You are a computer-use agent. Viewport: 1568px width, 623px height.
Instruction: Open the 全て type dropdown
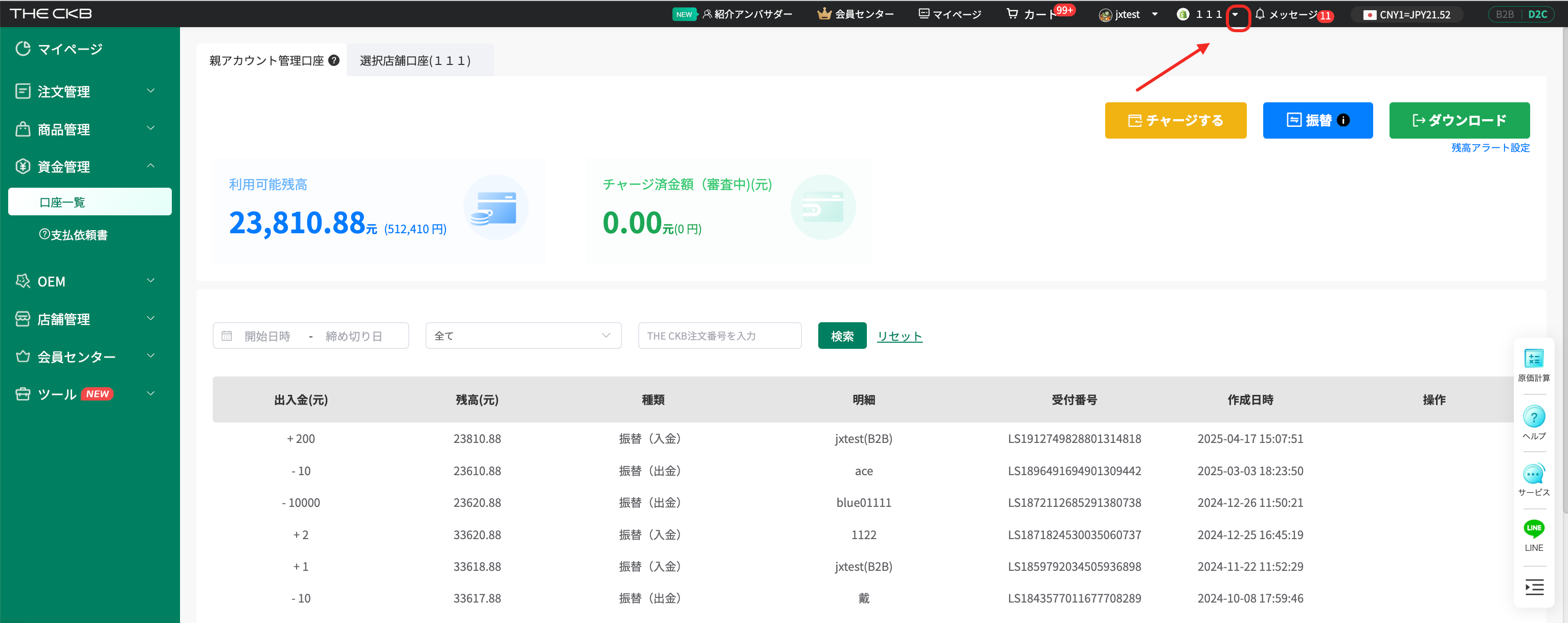[523, 336]
